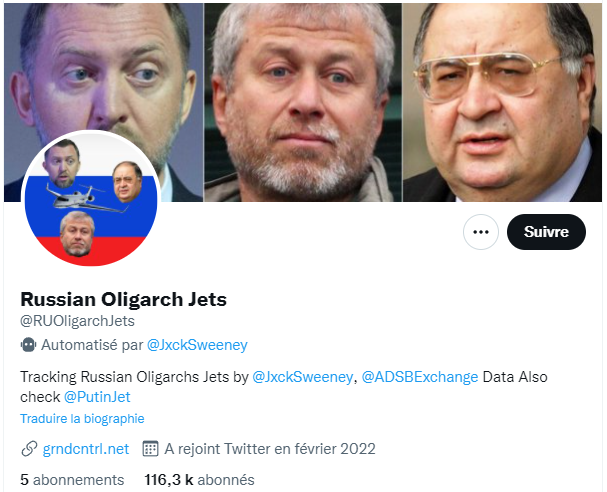Click Traduire la biographie
The image size is (607, 492).
82,418
